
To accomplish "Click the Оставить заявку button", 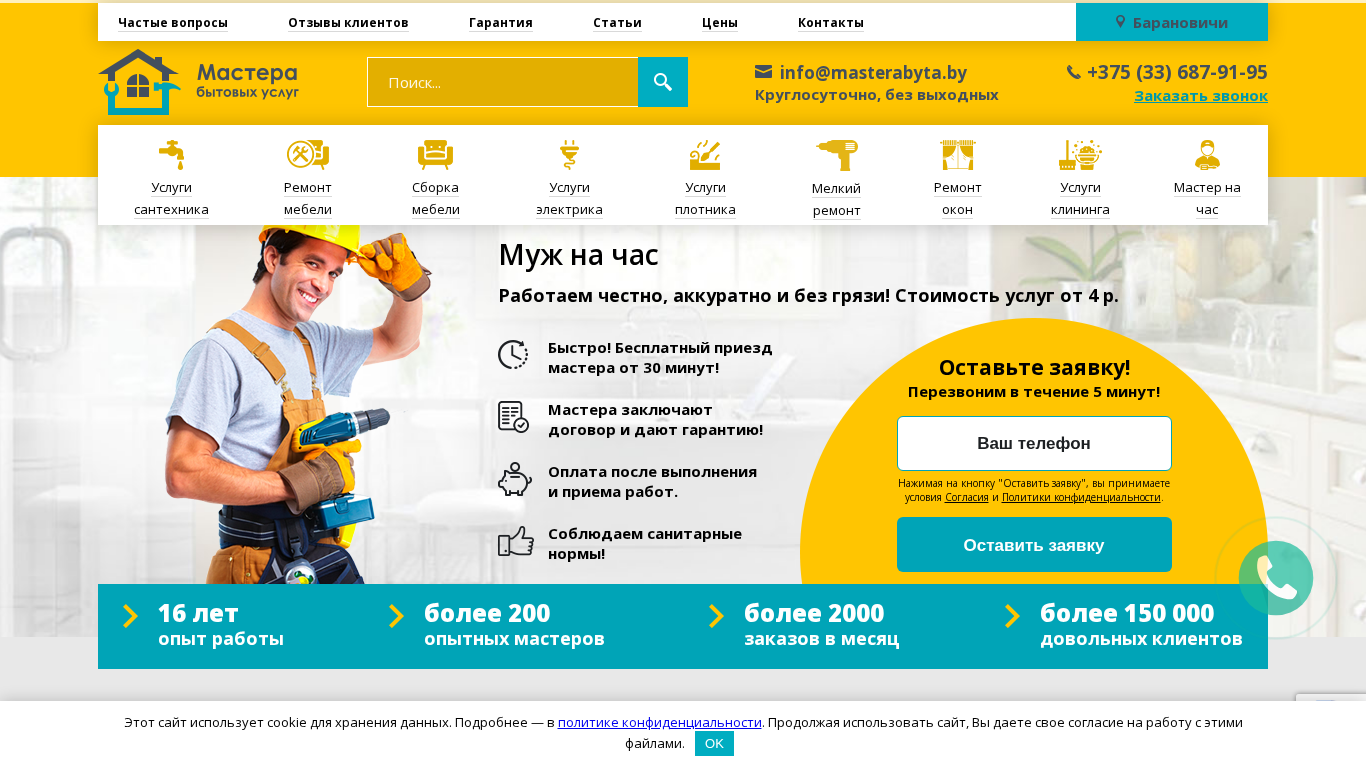I will (1034, 545).
